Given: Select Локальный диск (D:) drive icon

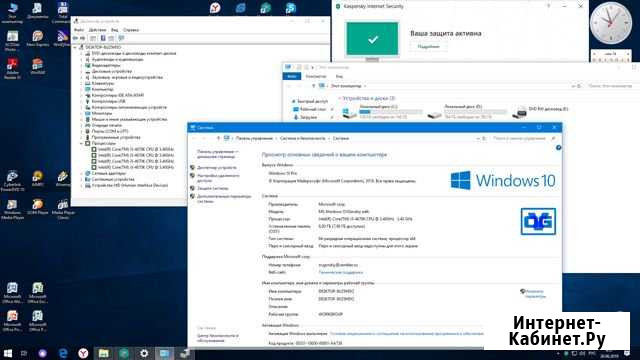Looking at the screenshot, I should (434, 115).
